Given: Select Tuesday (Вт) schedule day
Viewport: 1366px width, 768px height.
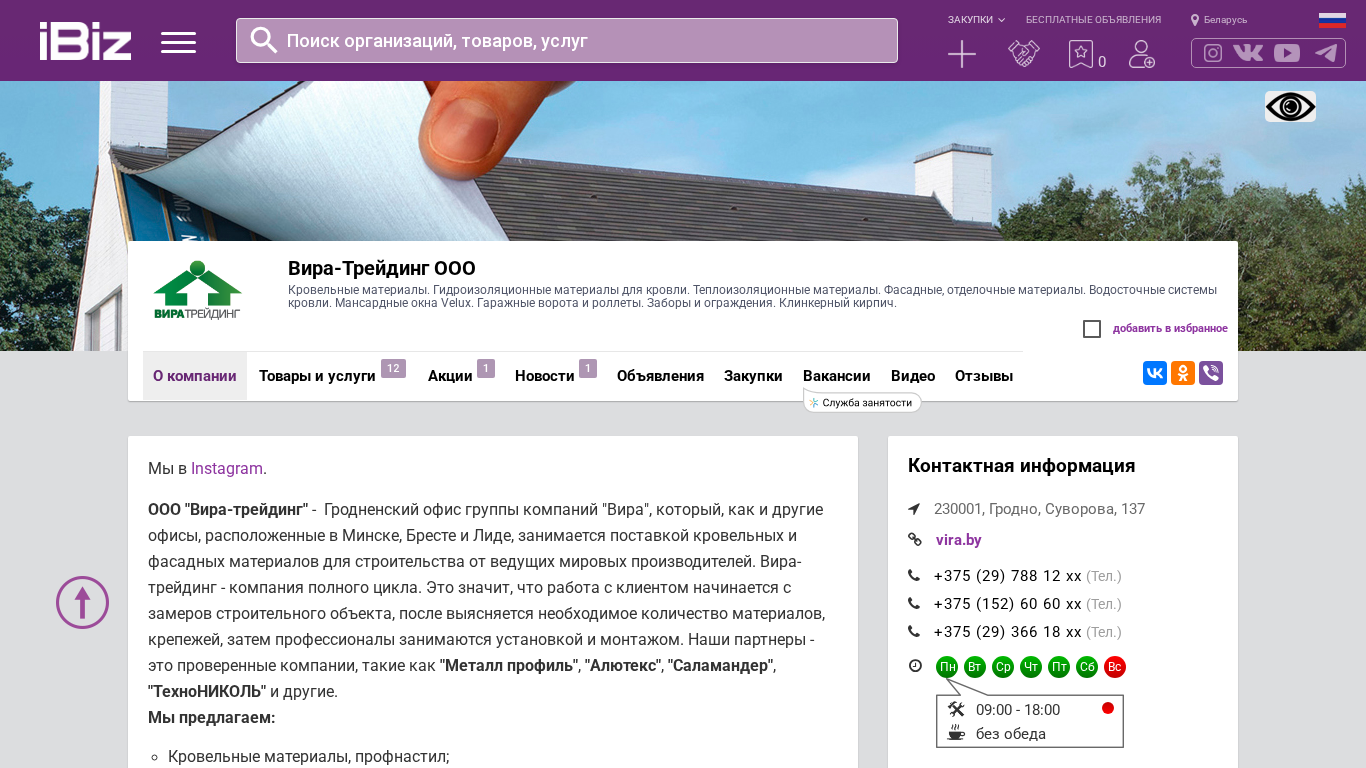Looking at the screenshot, I should [x=975, y=667].
